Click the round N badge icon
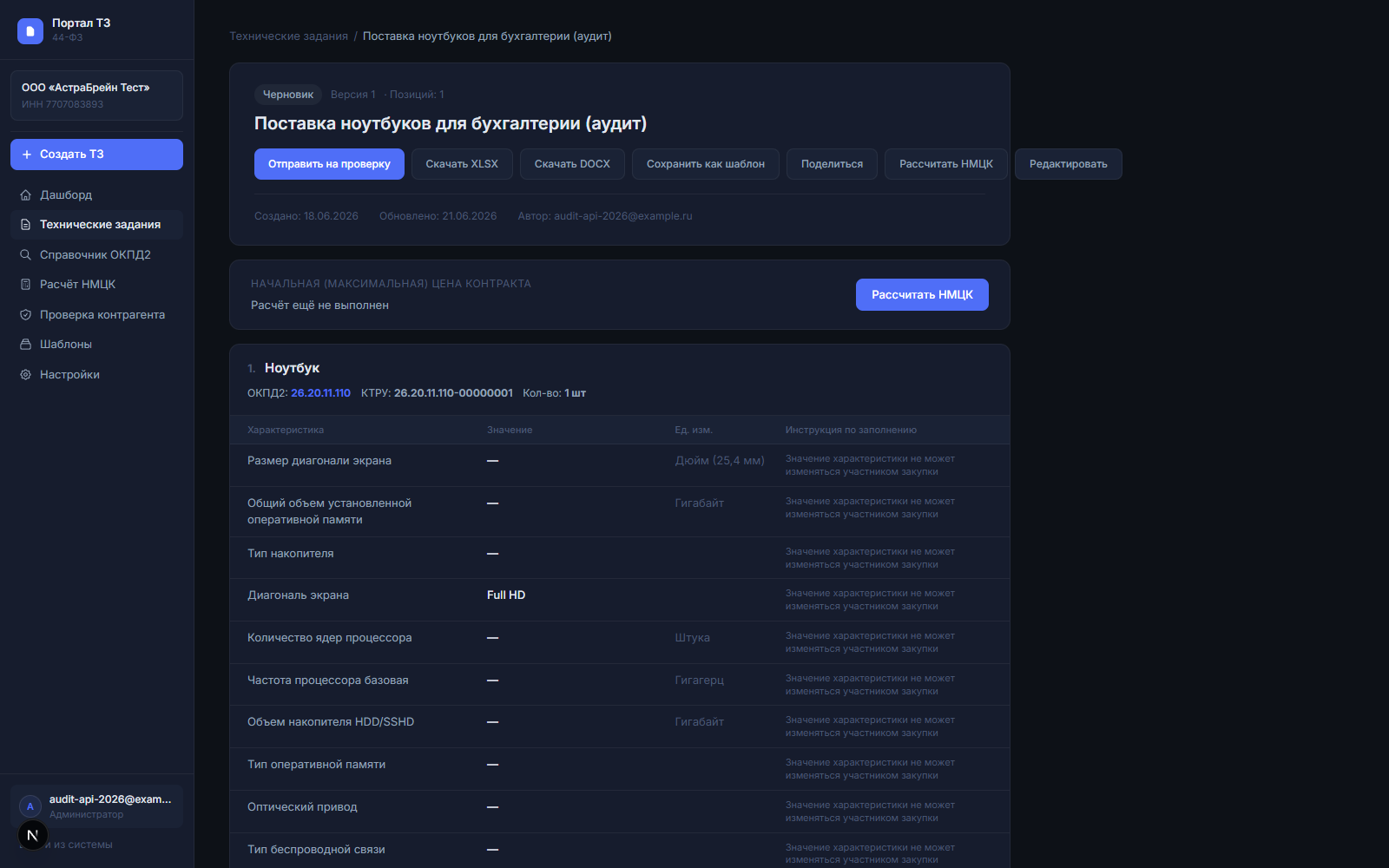 pos(33,835)
